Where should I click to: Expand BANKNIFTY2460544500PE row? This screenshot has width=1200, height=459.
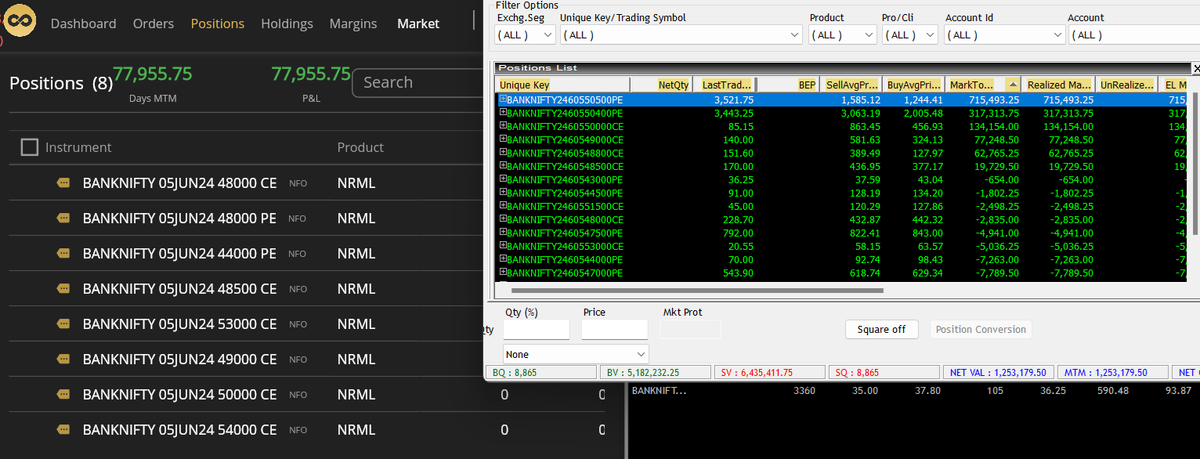pos(502,193)
